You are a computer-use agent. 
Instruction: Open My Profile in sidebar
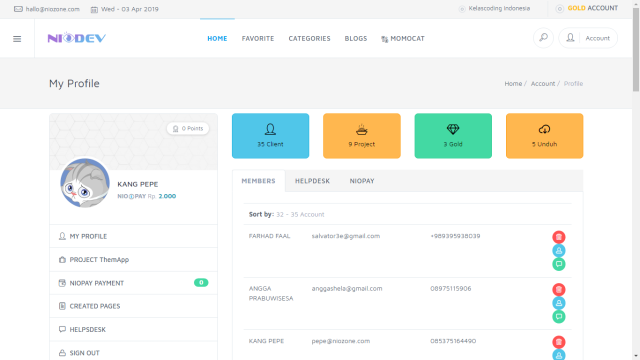pos(133,236)
